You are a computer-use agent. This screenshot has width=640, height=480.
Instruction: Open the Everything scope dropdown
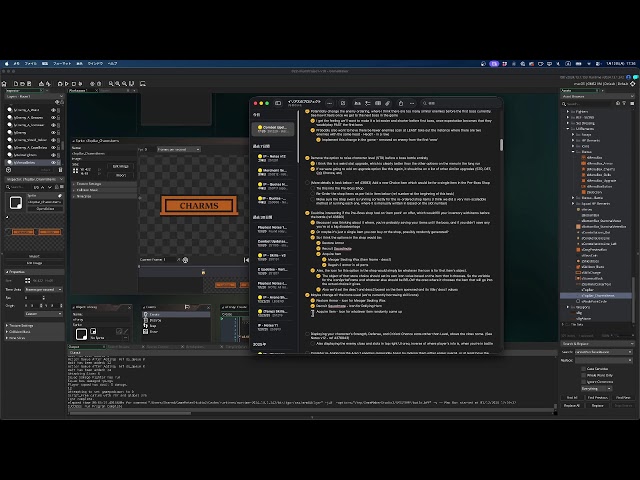(596, 389)
